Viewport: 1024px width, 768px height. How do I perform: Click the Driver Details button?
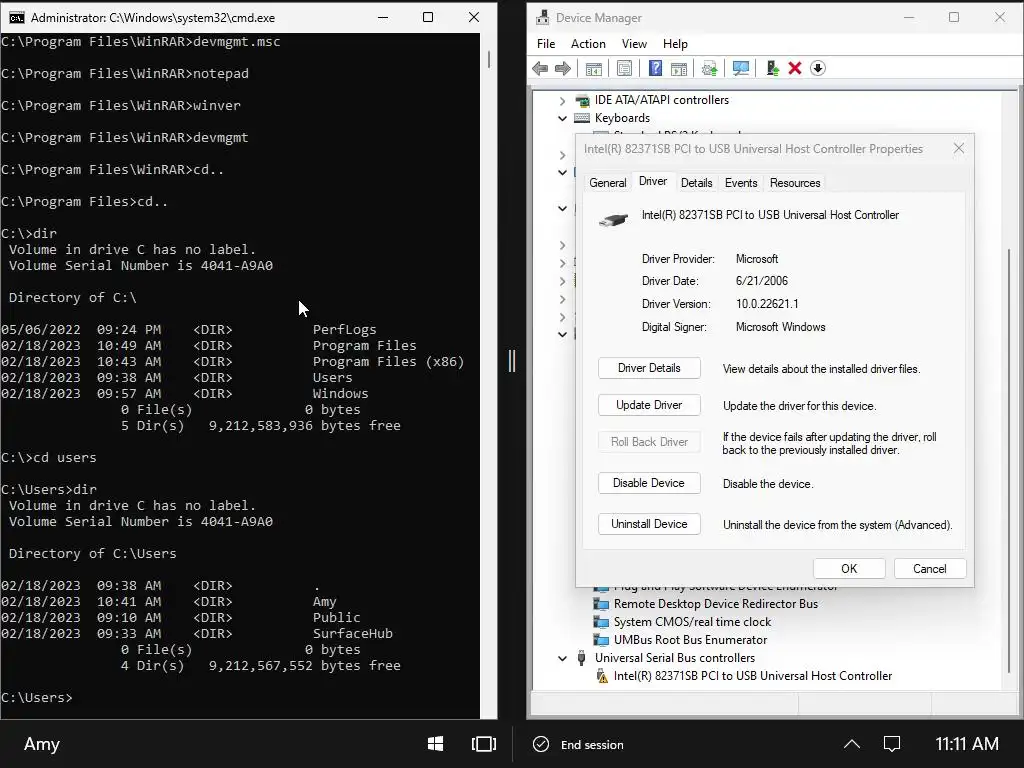tap(649, 368)
